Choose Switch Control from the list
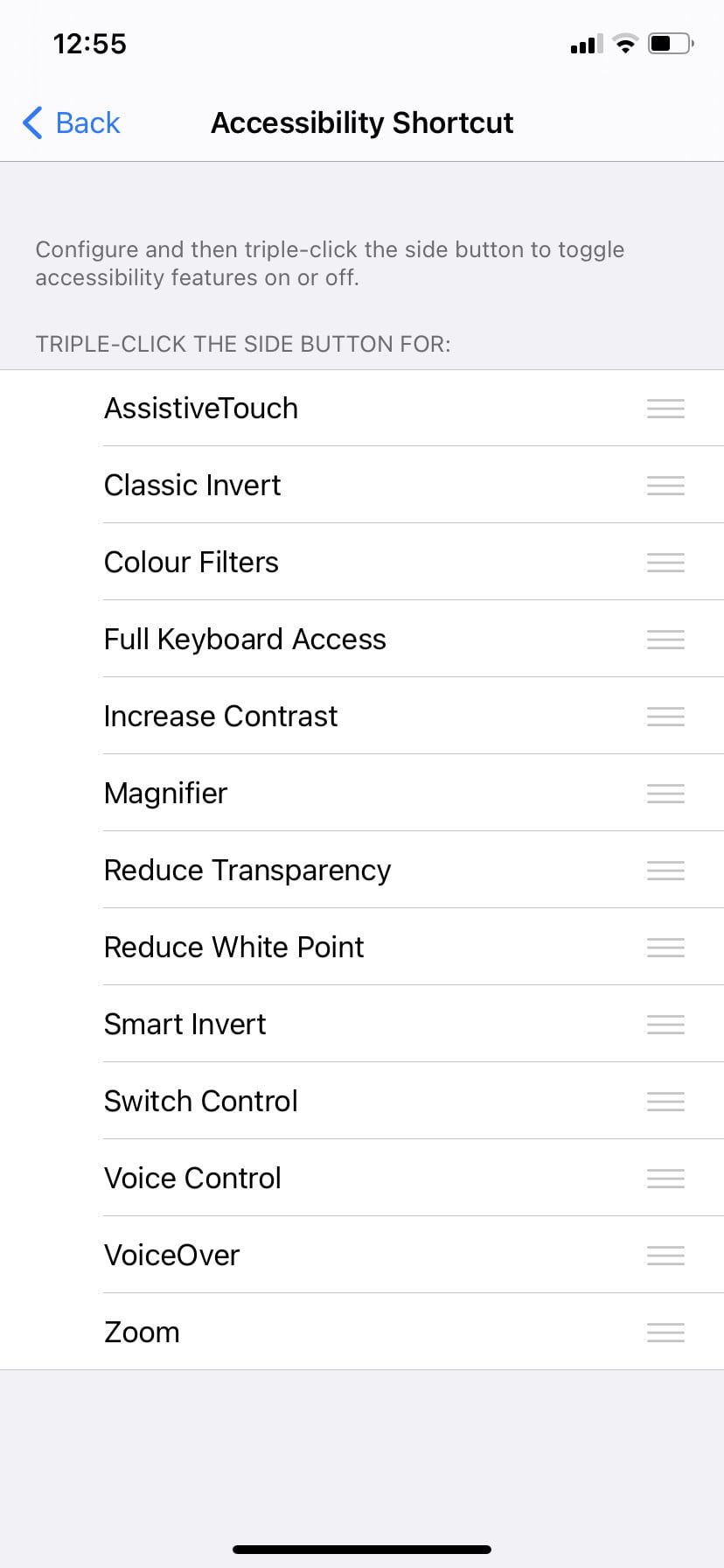The height and width of the screenshot is (1568, 724). coord(201,1102)
